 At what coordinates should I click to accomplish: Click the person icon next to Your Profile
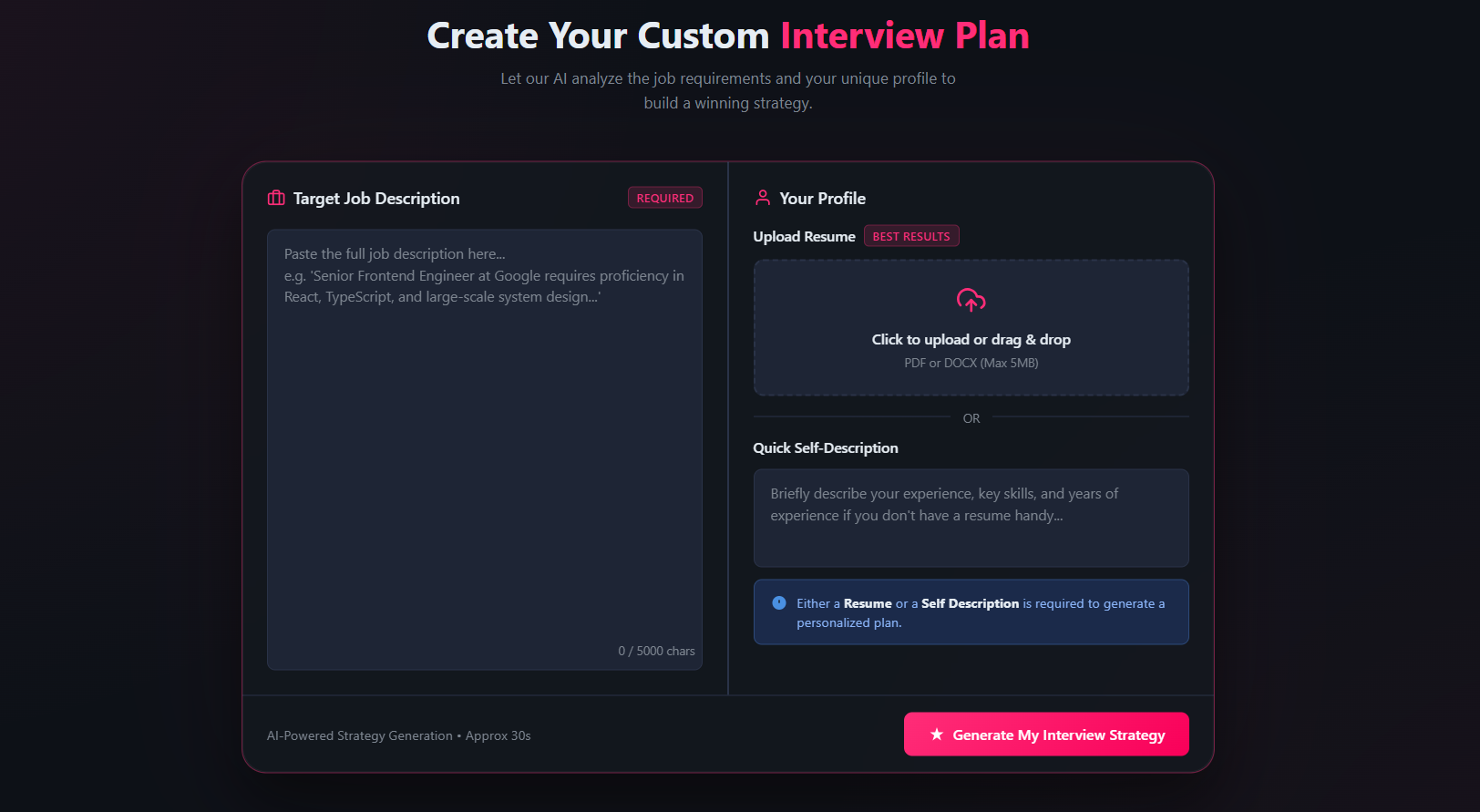tap(763, 198)
